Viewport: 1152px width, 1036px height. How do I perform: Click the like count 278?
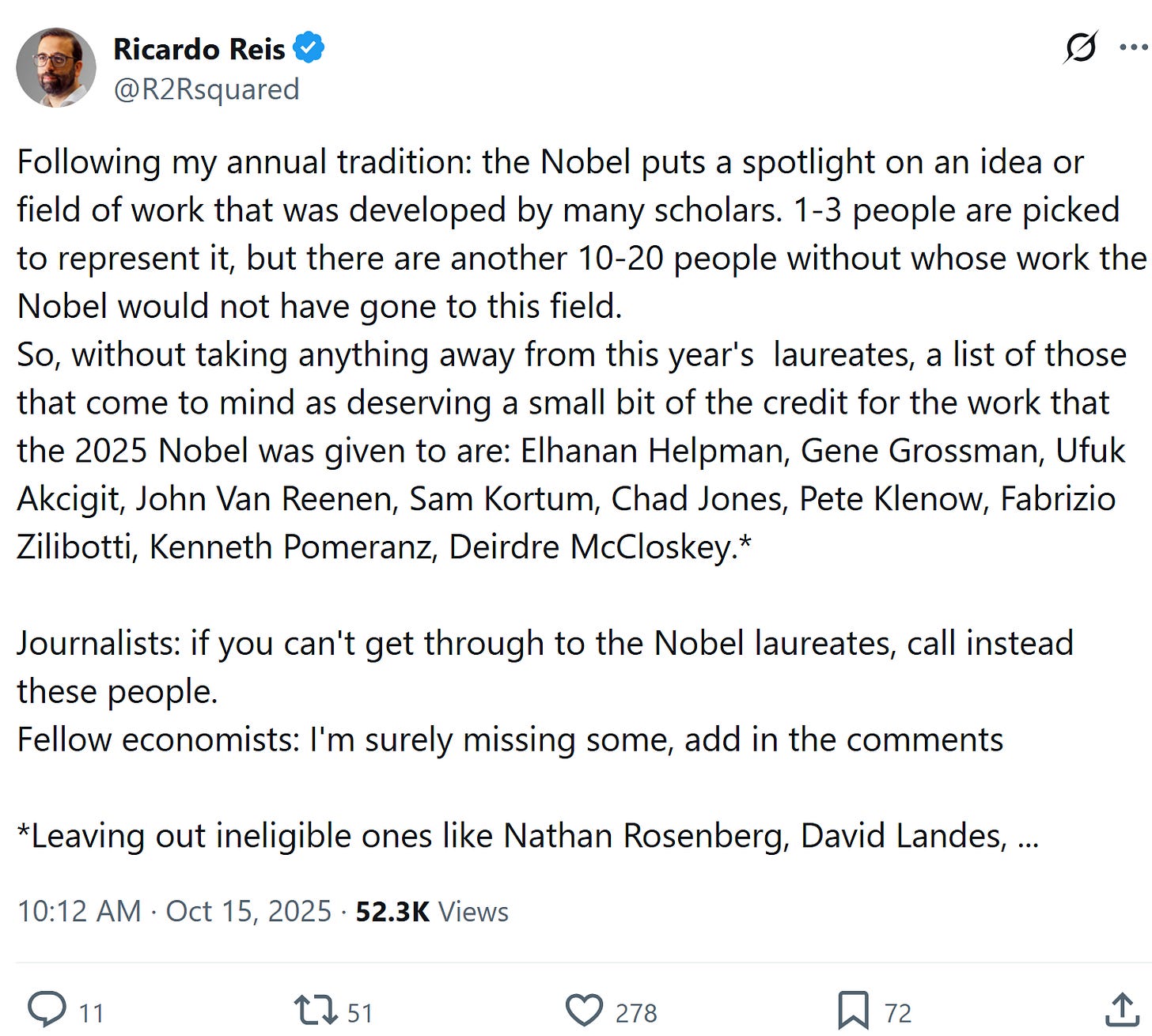point(636,1013)
